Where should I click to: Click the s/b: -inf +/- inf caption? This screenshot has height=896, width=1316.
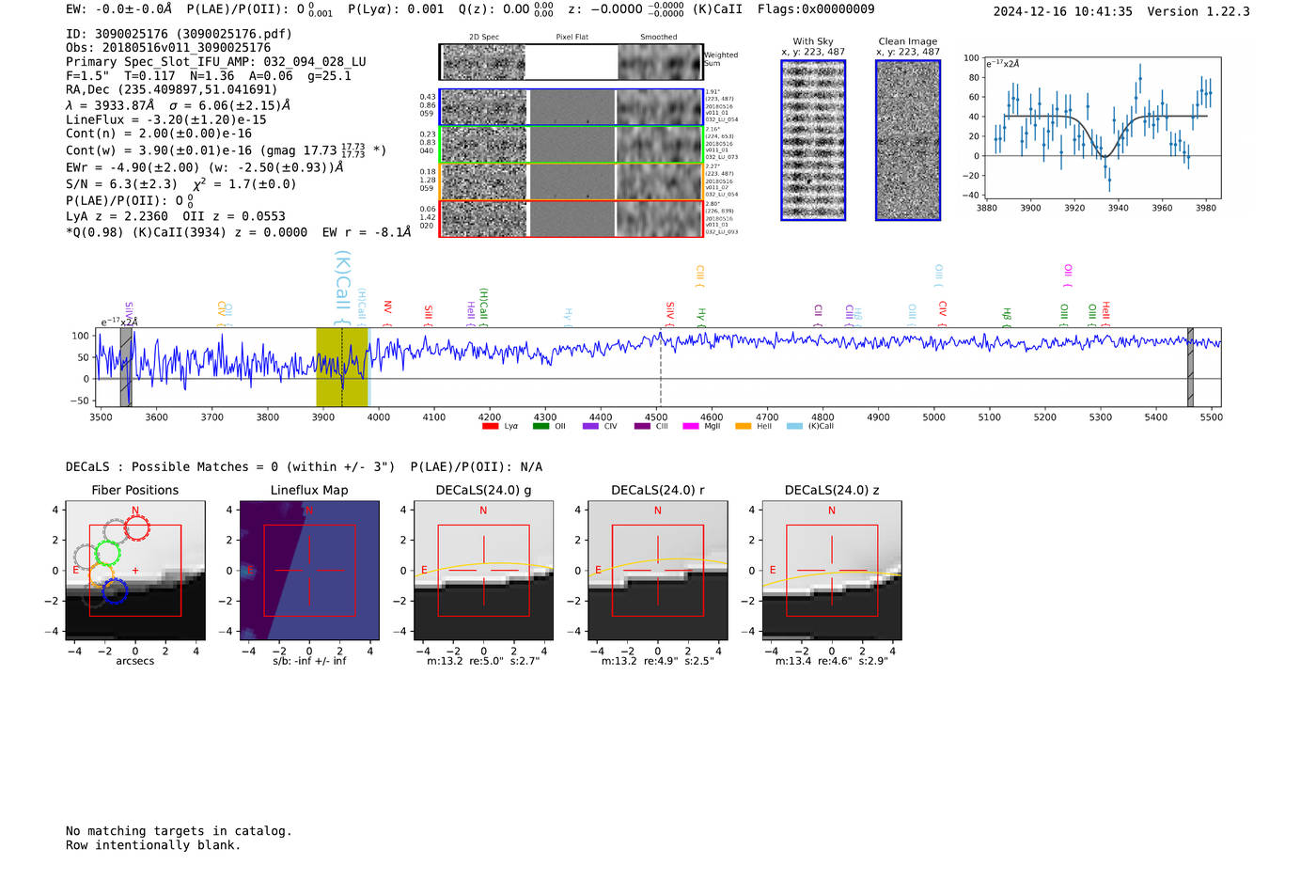coord(309,661)
